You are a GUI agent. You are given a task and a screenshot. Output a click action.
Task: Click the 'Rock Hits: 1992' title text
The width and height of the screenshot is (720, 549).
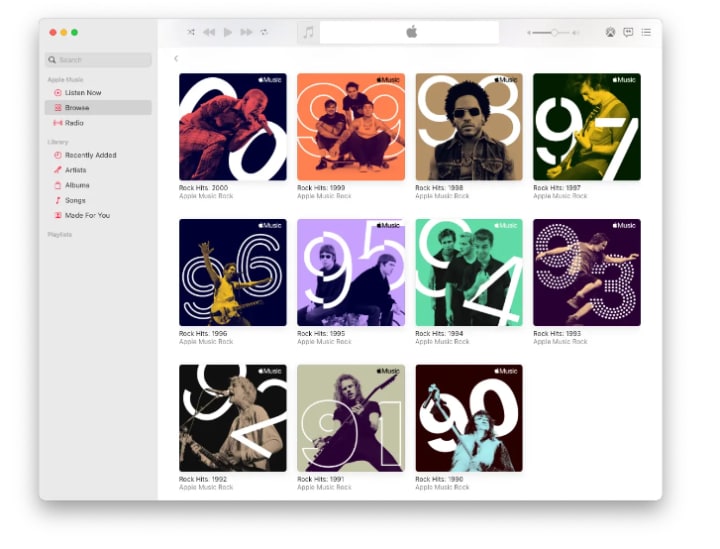[203, 479]
